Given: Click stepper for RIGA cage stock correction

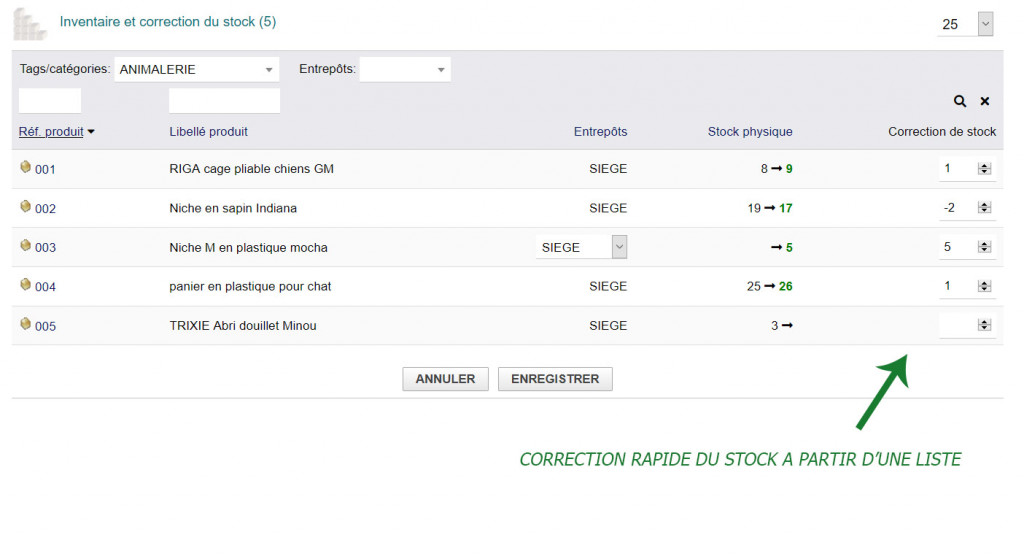Looking at the screenshot, I should tap(984, 169).
